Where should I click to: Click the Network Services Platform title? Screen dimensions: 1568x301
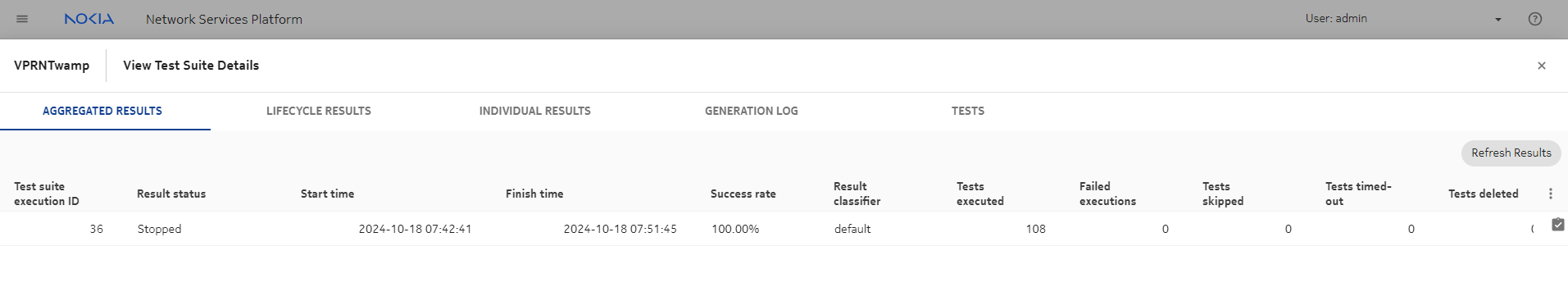click(x=224, y=19)
